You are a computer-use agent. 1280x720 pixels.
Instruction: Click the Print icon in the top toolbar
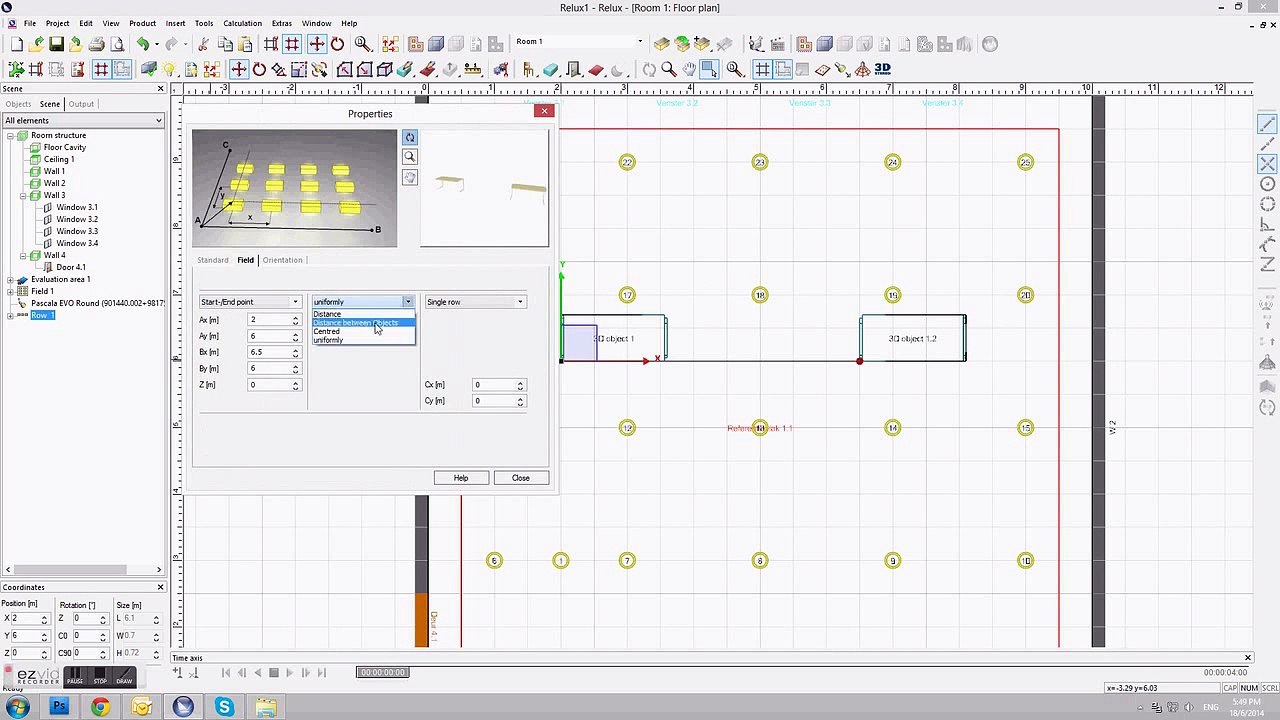click(x=97, y=44)
